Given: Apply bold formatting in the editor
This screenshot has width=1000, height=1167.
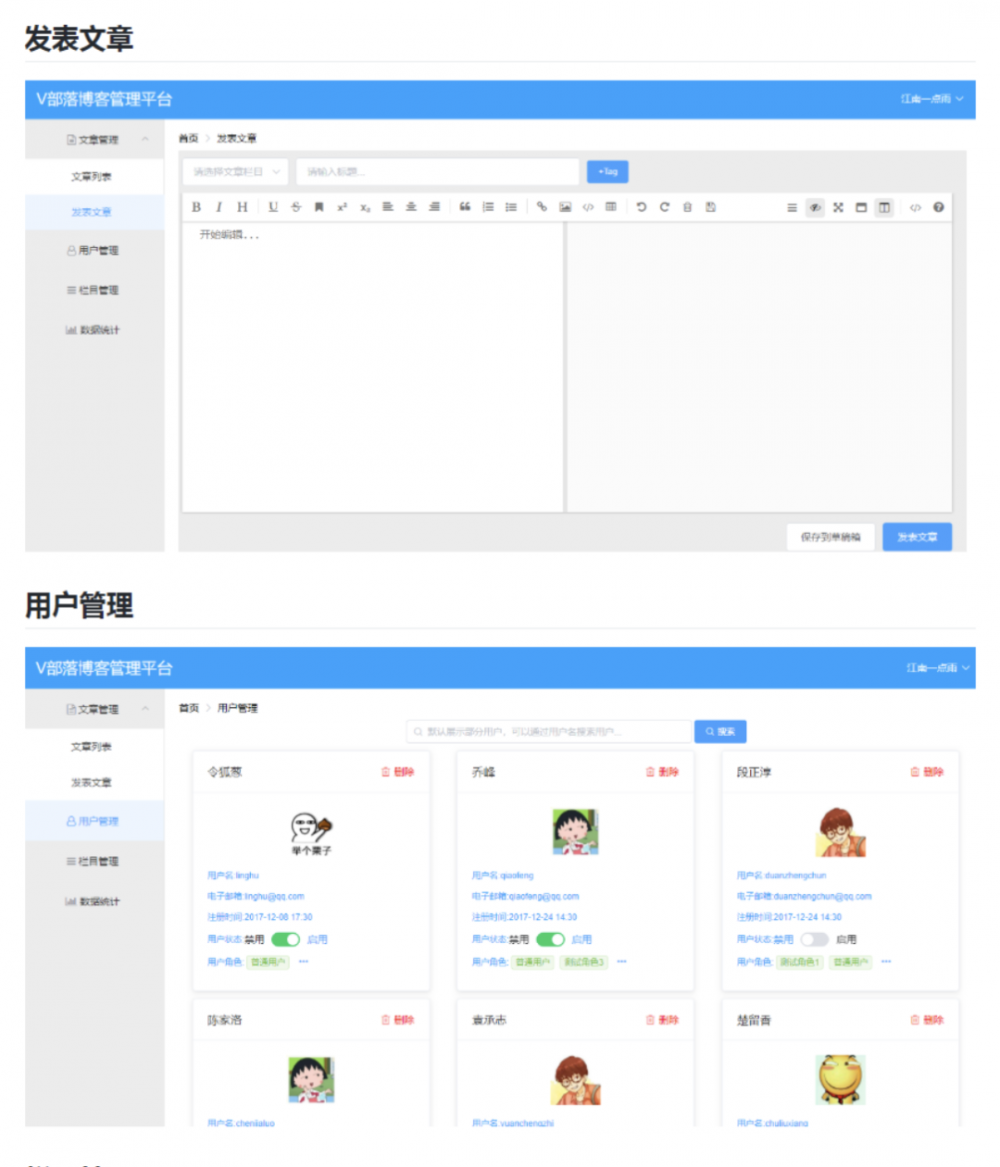Looking at the screenshot, I should tap(194, 207).
